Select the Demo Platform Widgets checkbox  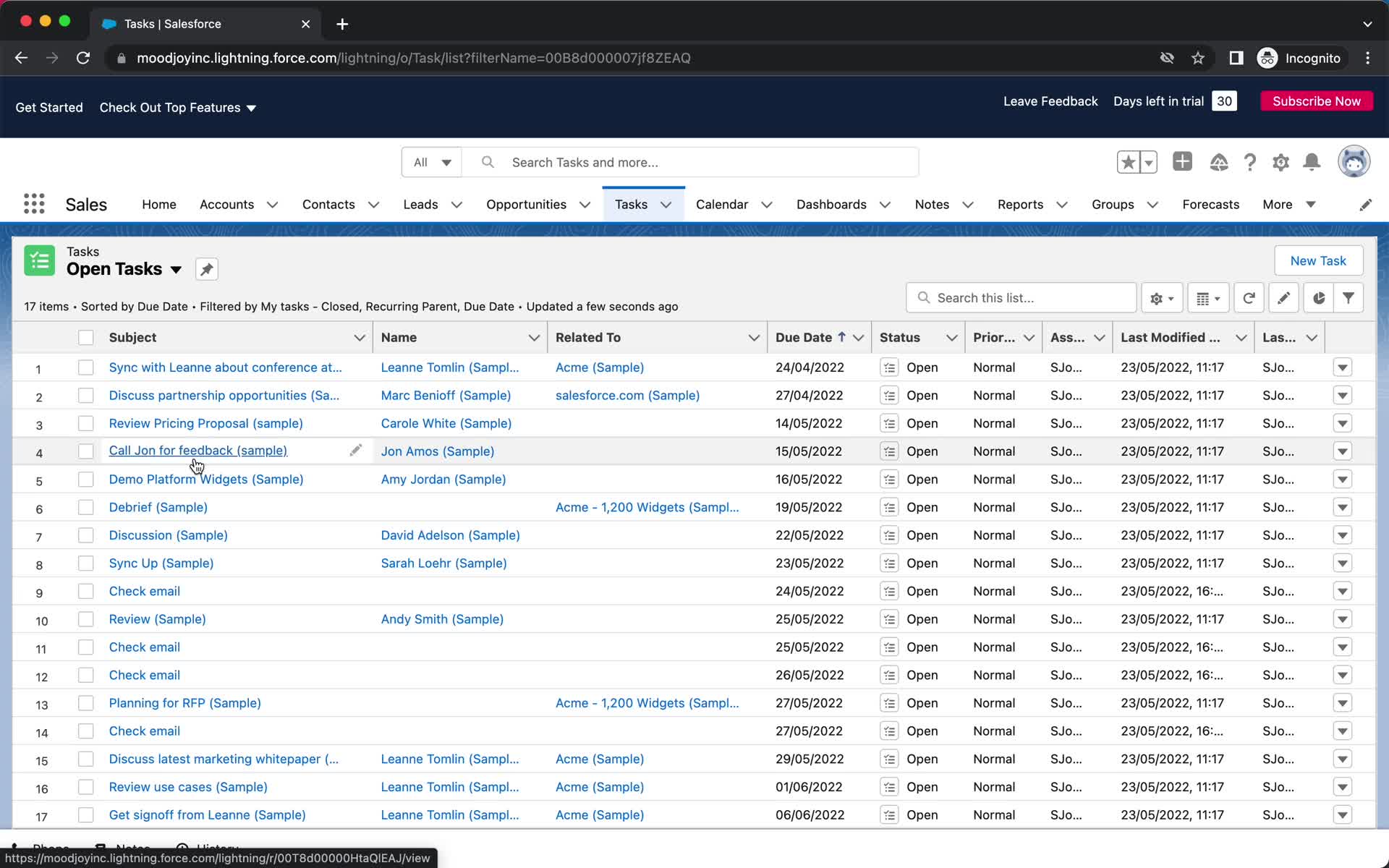point(86,480)
